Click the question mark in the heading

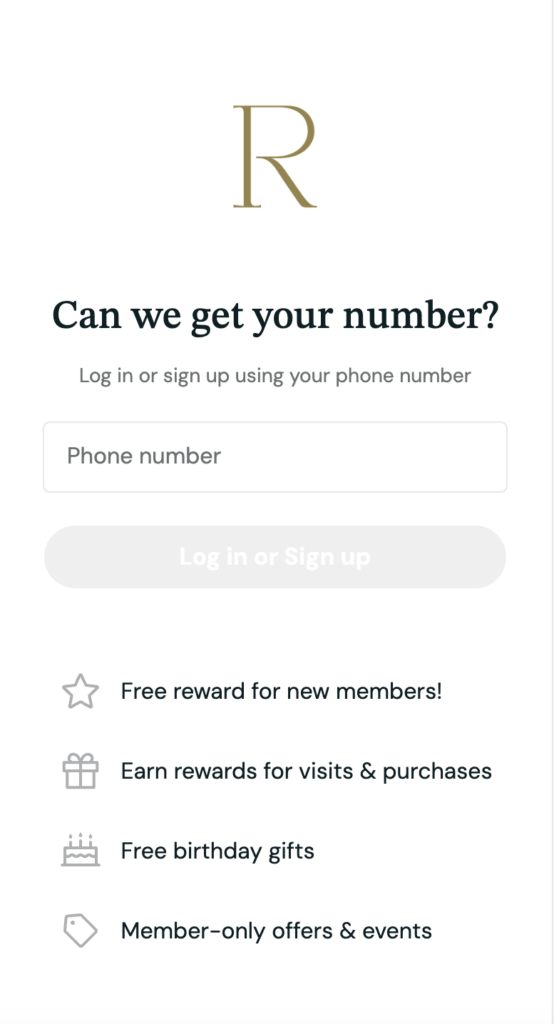(x=490, y=313)
